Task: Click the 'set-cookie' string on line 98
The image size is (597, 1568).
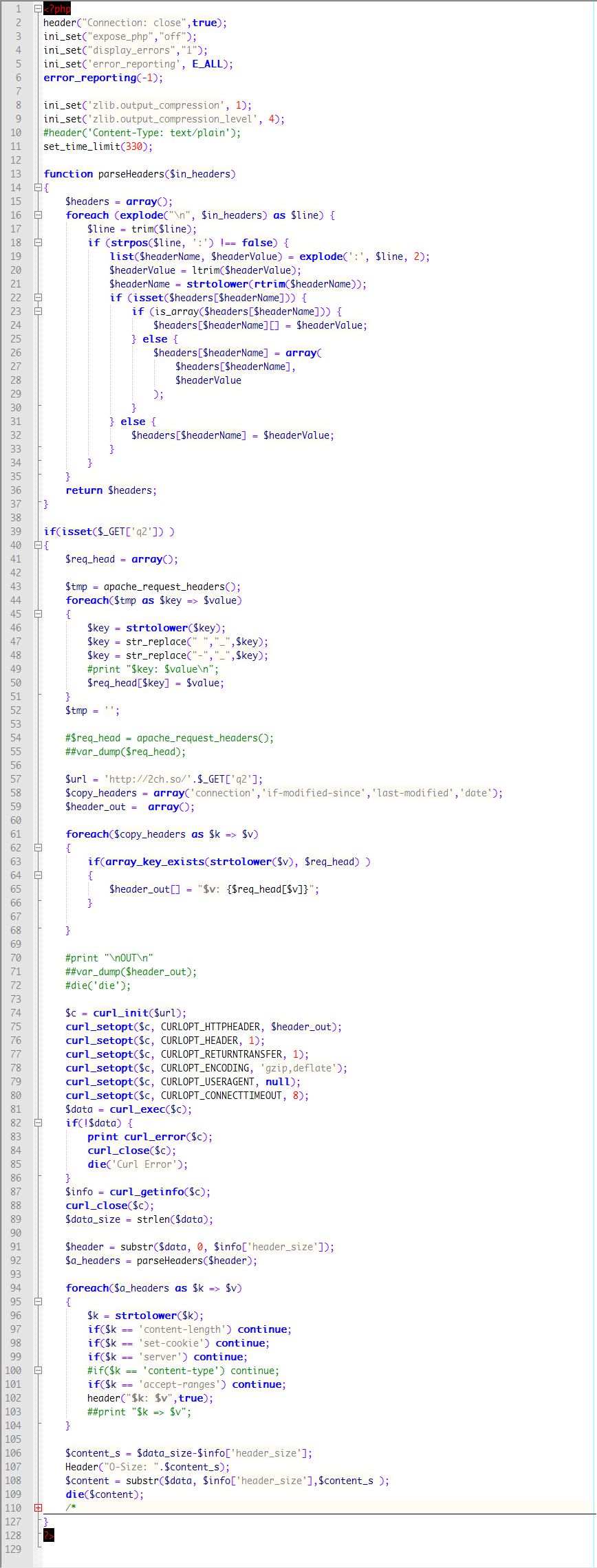Action: point(171,1343)
